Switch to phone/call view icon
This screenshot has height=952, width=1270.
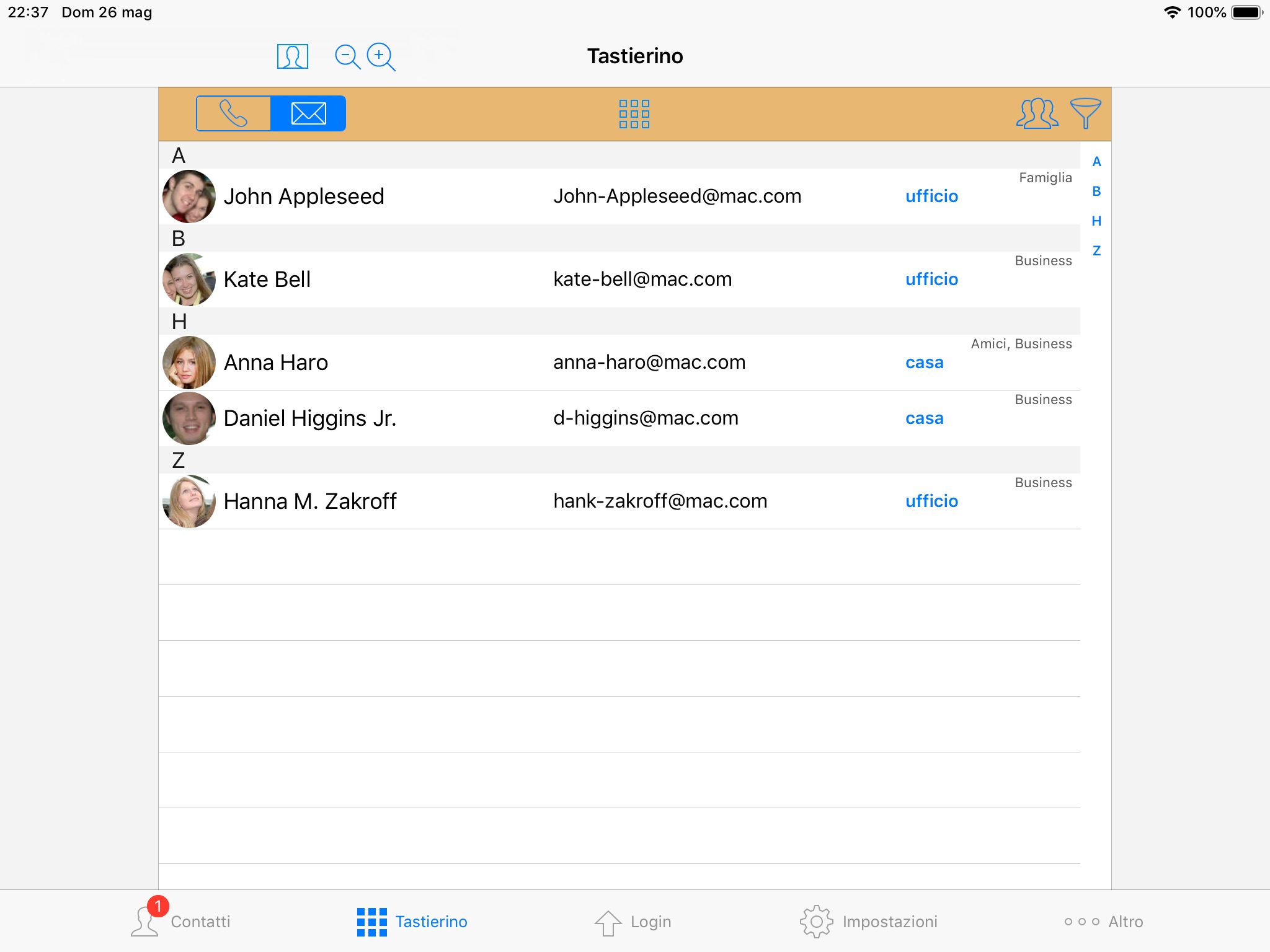[x=233, y=113]
